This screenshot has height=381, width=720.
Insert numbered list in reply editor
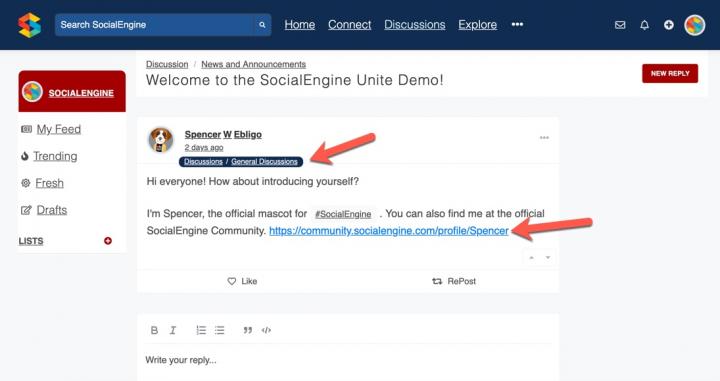click(x=201, y=330)
